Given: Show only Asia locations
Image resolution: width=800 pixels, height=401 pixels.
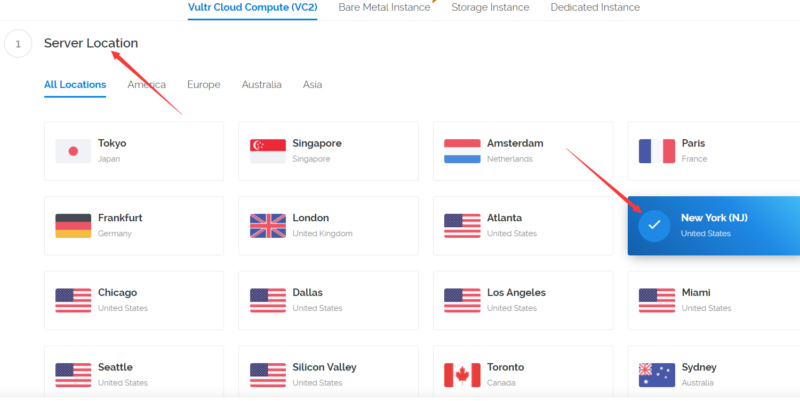Looking at the screenshot, I should pyautogui.click(x=313, y=85).
